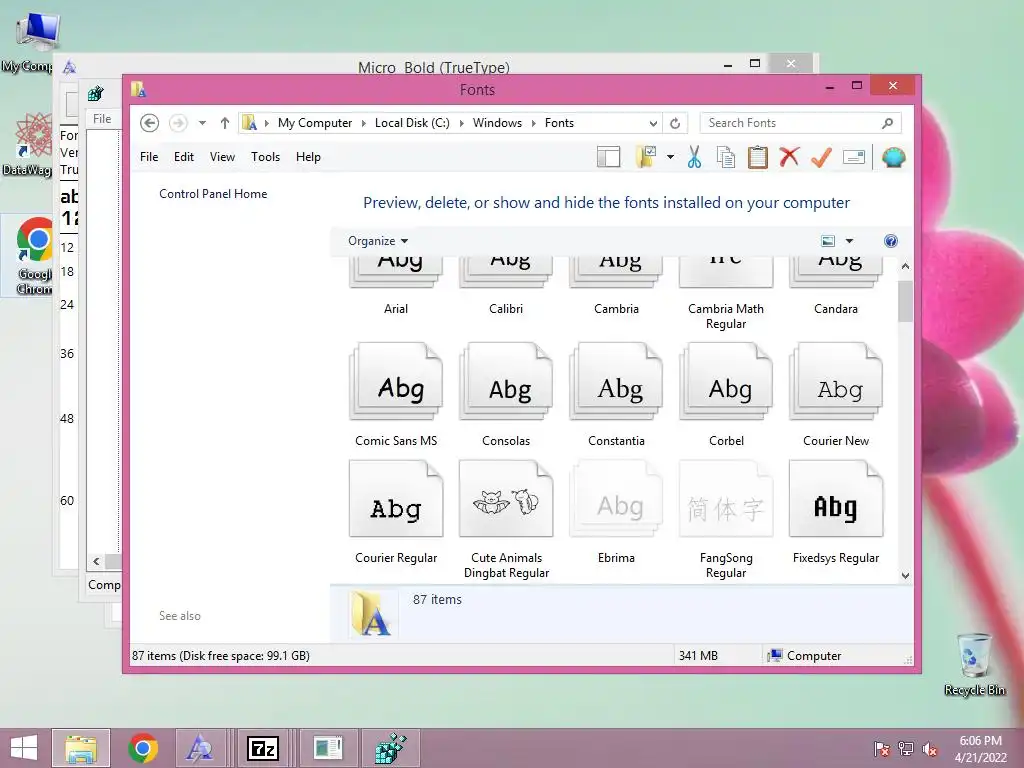Select the Courier New font family
This screenshot has height=768, width=1024.
(836, 395)
